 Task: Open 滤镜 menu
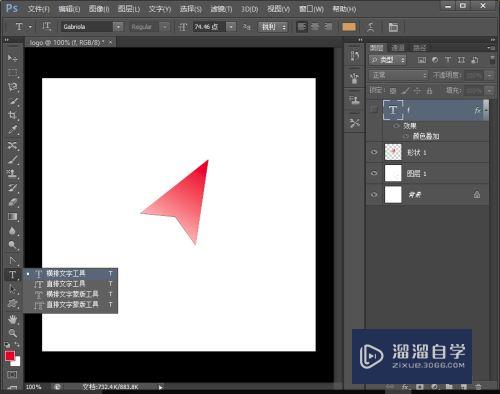[221, 9]
